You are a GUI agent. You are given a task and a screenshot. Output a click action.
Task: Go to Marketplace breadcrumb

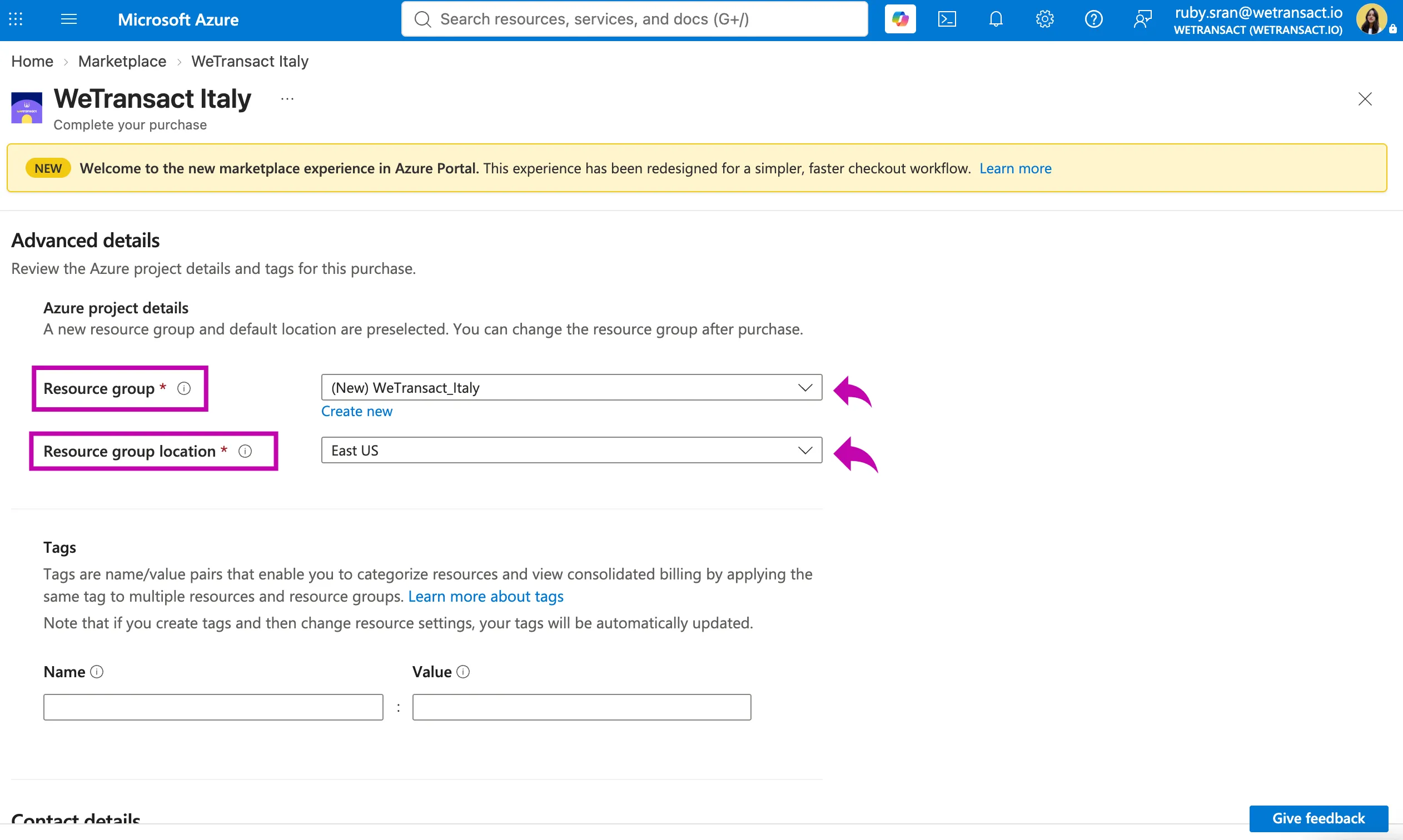[x=122, y=61]
